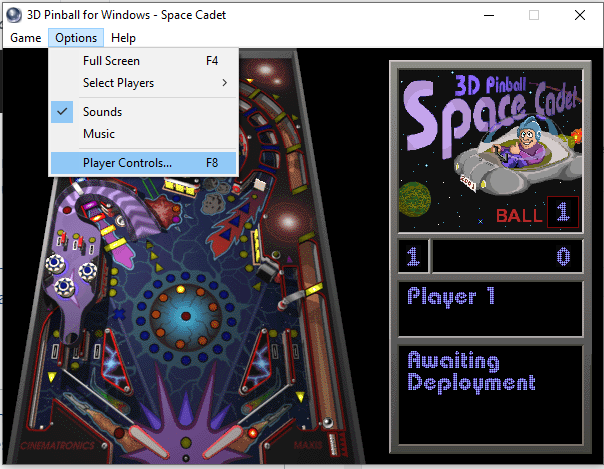This screenshot has width=604, height=469.
Task: Open the Game menu
Action: (x=25, y=38)
